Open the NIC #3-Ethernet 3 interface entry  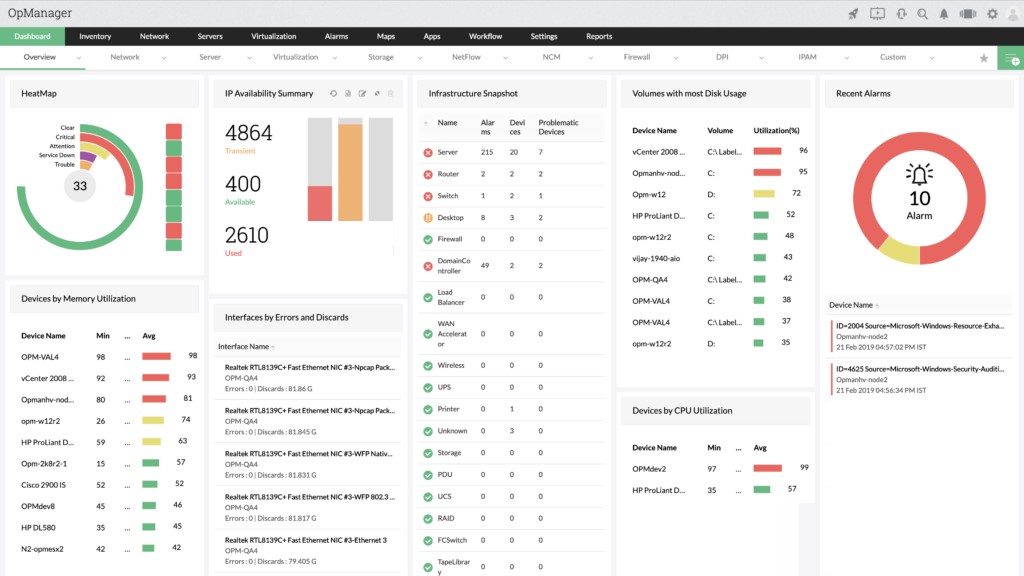point(306,540)
